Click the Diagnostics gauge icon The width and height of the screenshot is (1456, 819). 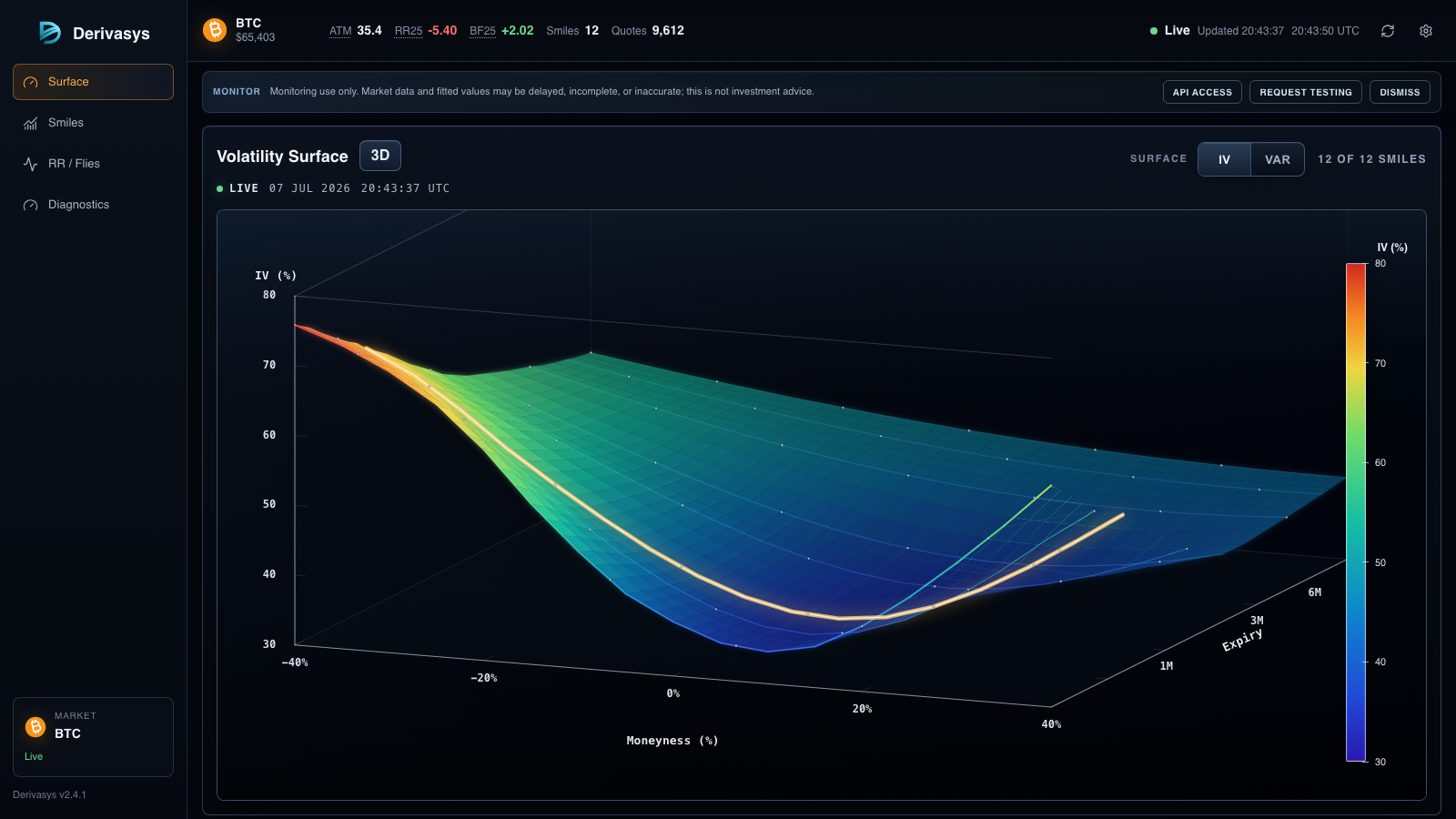[30, 205]
